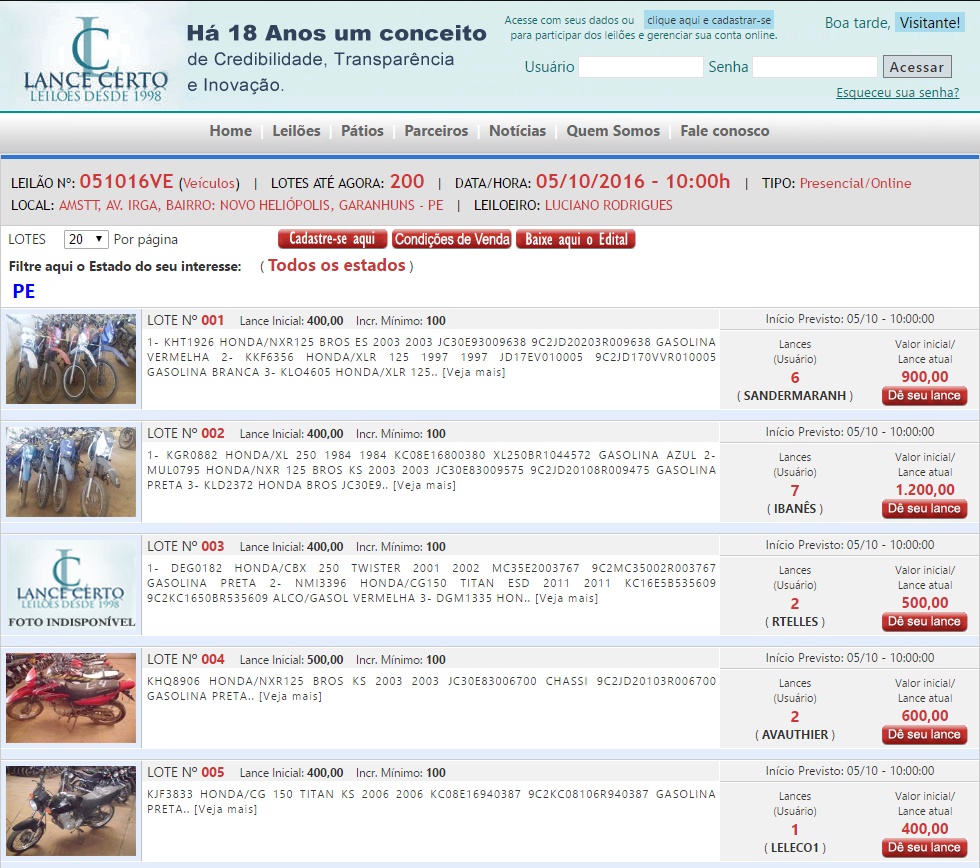Click bidder name LELECO1

point(795,848)
